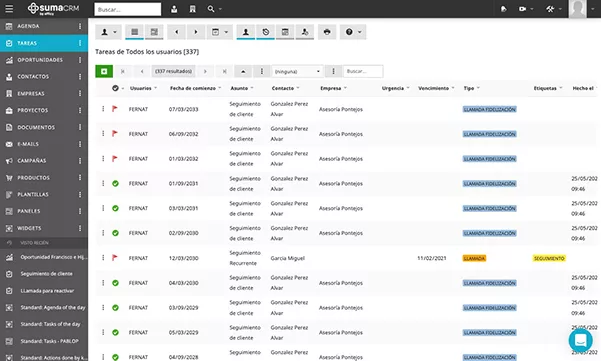Go to first page of results
601x361 pixels.
(x=123, y=71)
